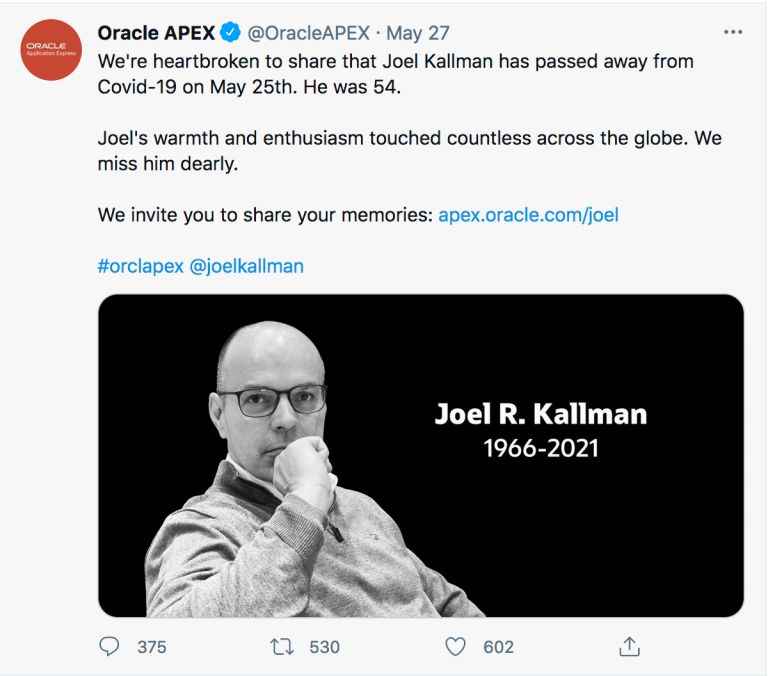This screenshot has height=676, width=768.
Task: Click the @OracleAPEX handle
Action: click(310, 33)
